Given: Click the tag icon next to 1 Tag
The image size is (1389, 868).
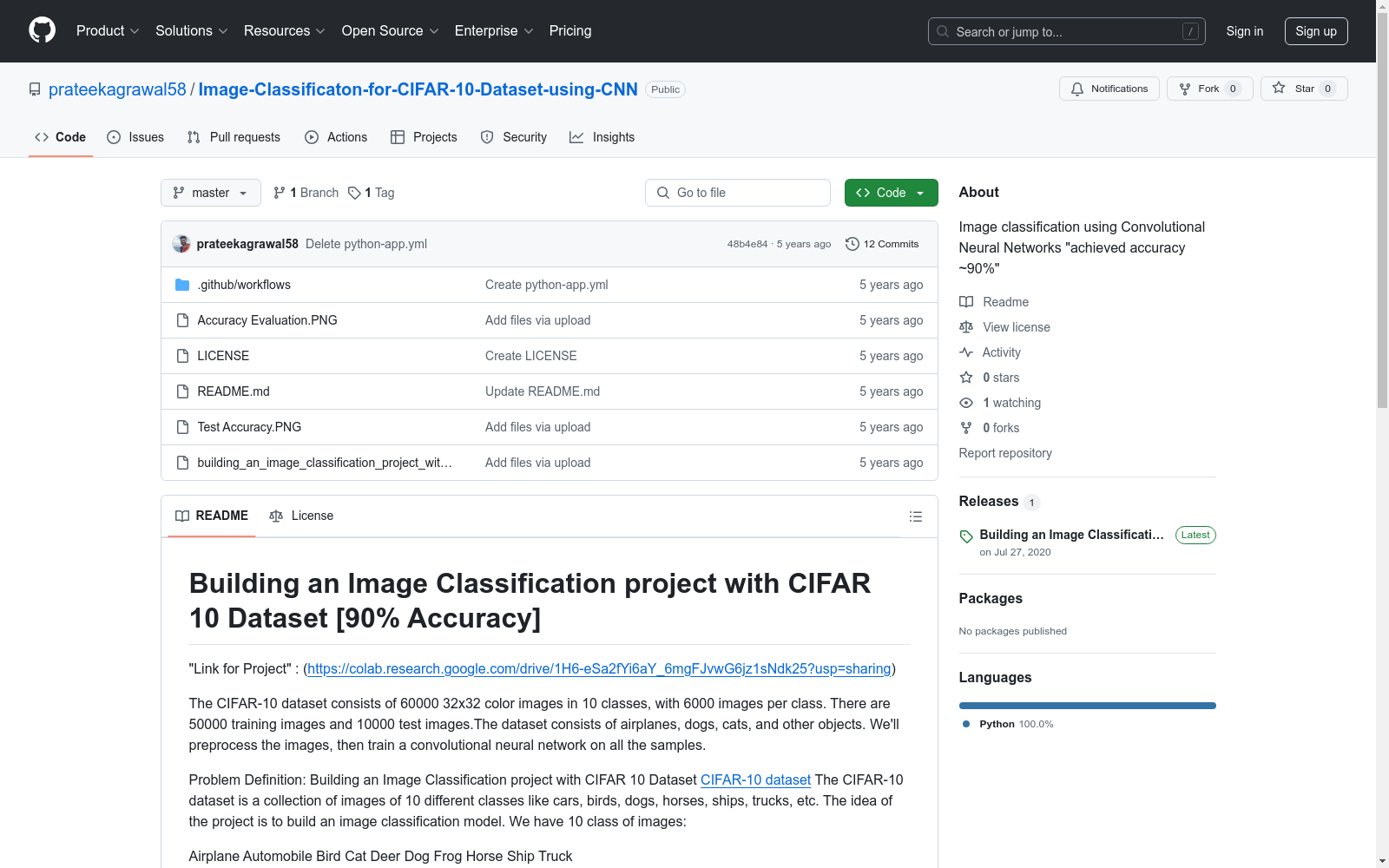Looking at the screenshot, I should [x=354, y=193].
